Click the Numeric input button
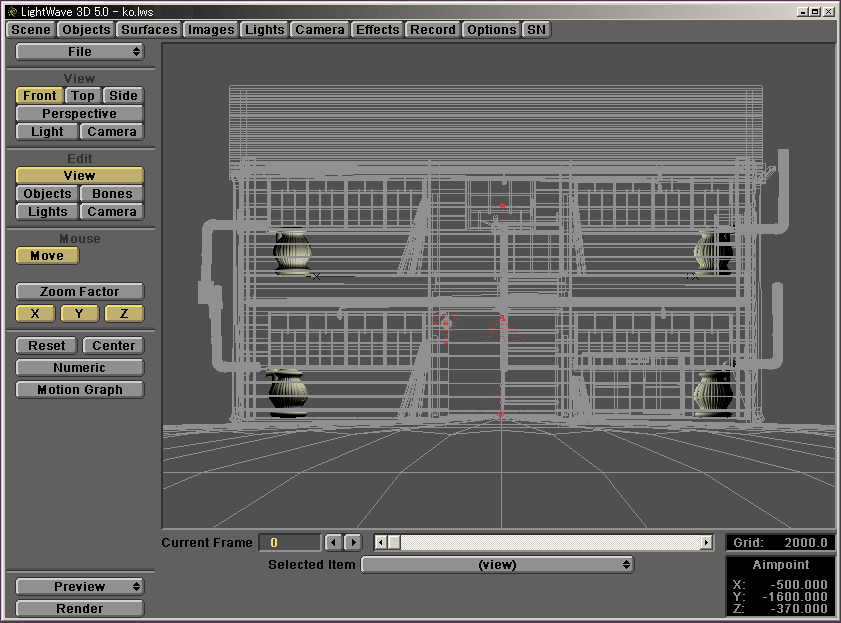841x623 pixels. (80, 368)
